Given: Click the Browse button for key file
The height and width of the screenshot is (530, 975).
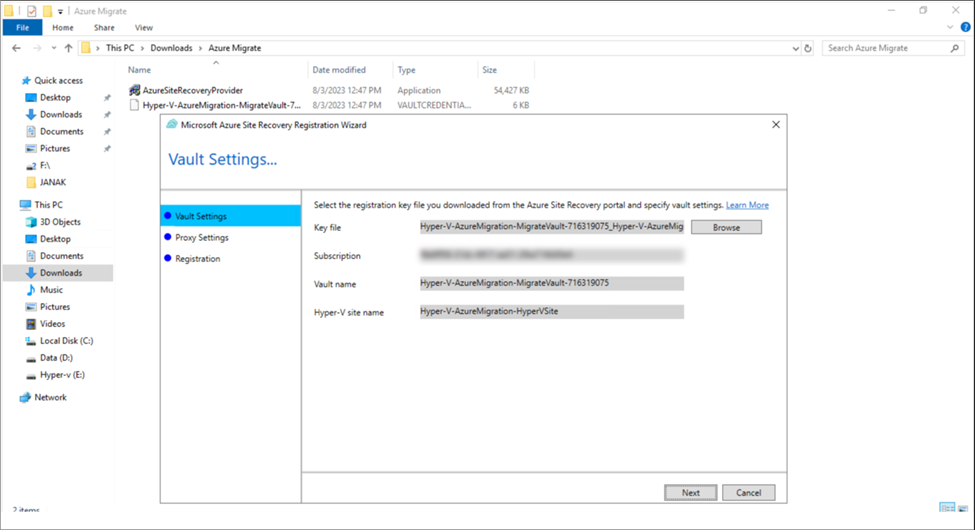Looking at the screenshot, I should tap(726, 228).
